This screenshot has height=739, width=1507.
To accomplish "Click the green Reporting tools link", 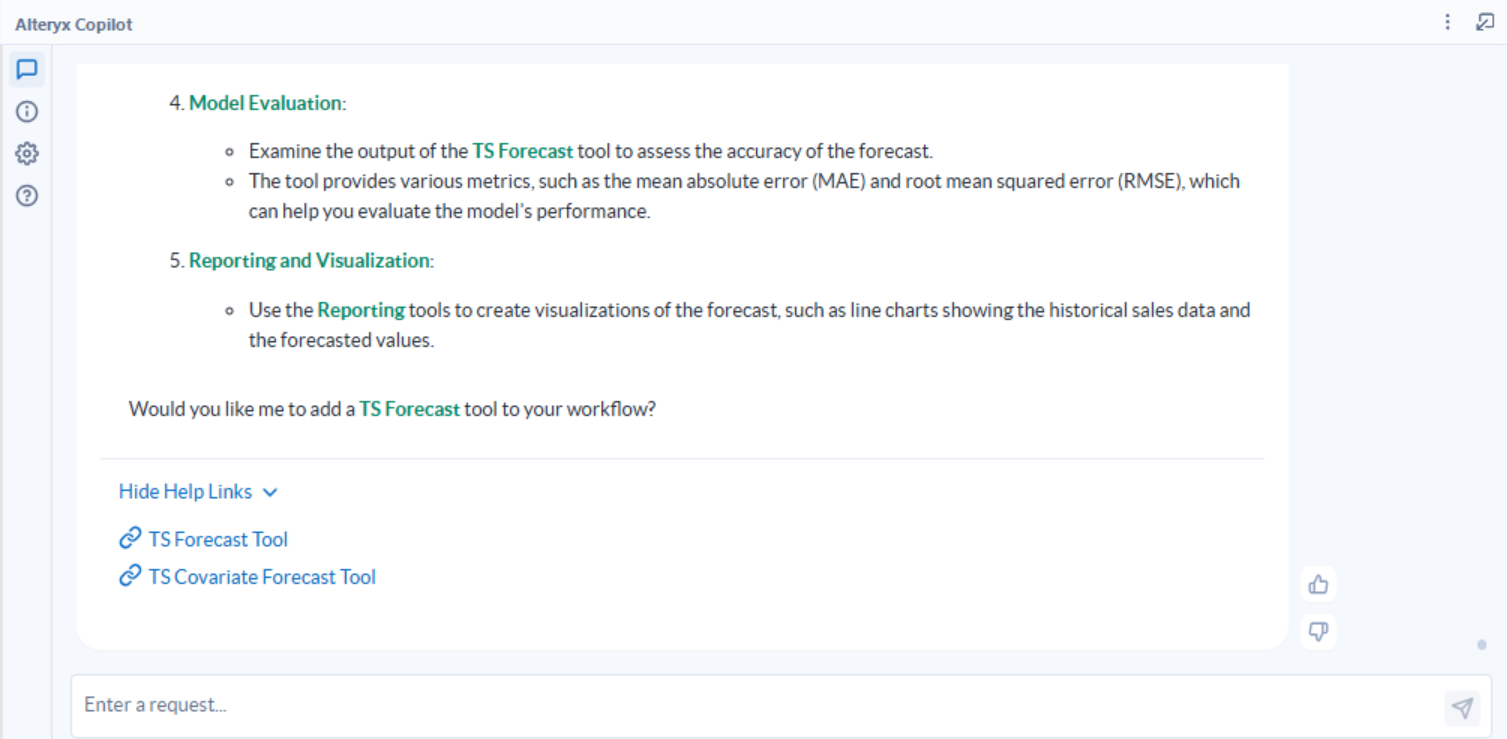I will (361, 310).
